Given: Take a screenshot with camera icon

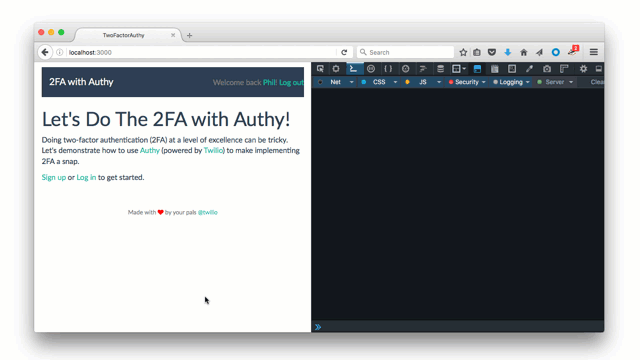Looking at the screenshot, I should (547, 69).
